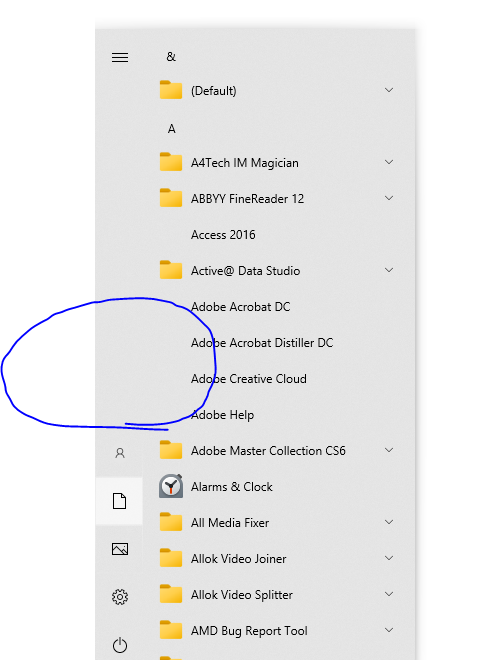The width and height of the screenshot is (489, 660).
Task: Expand the (Default) folder chevron
Action: (x=389, y=90)
